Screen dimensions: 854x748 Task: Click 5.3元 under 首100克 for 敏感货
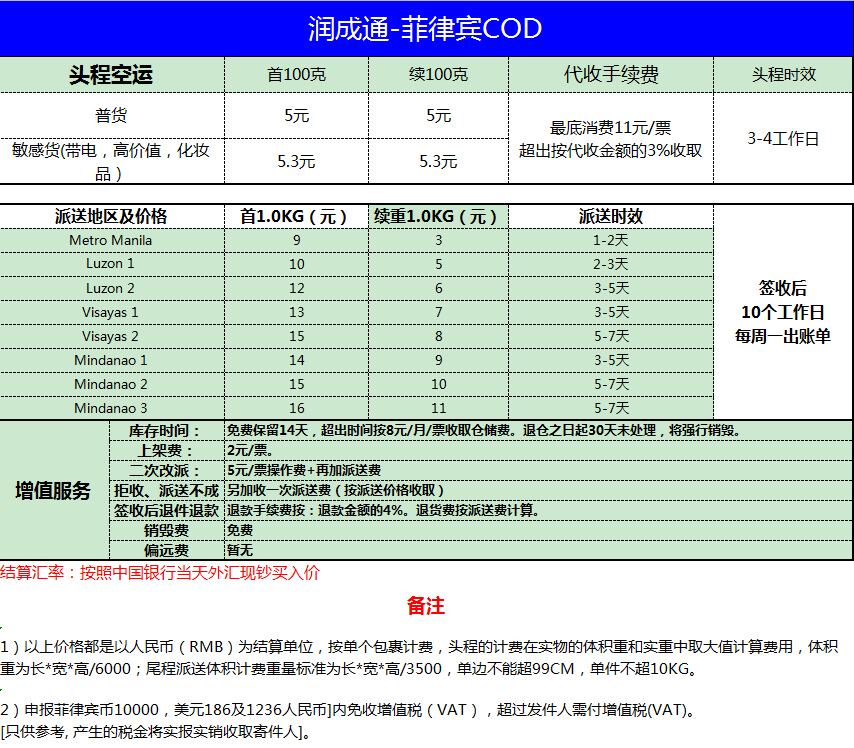[296, 161]
